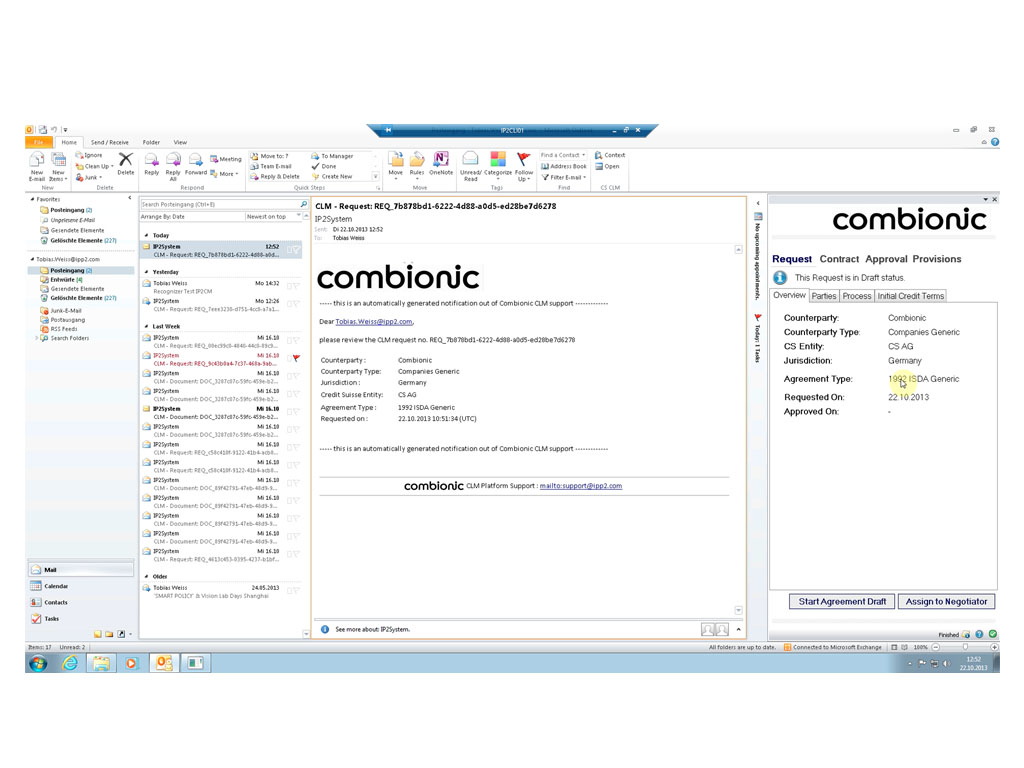Delete the selected message
1024x768 pixels.
[x=125, y=163]
